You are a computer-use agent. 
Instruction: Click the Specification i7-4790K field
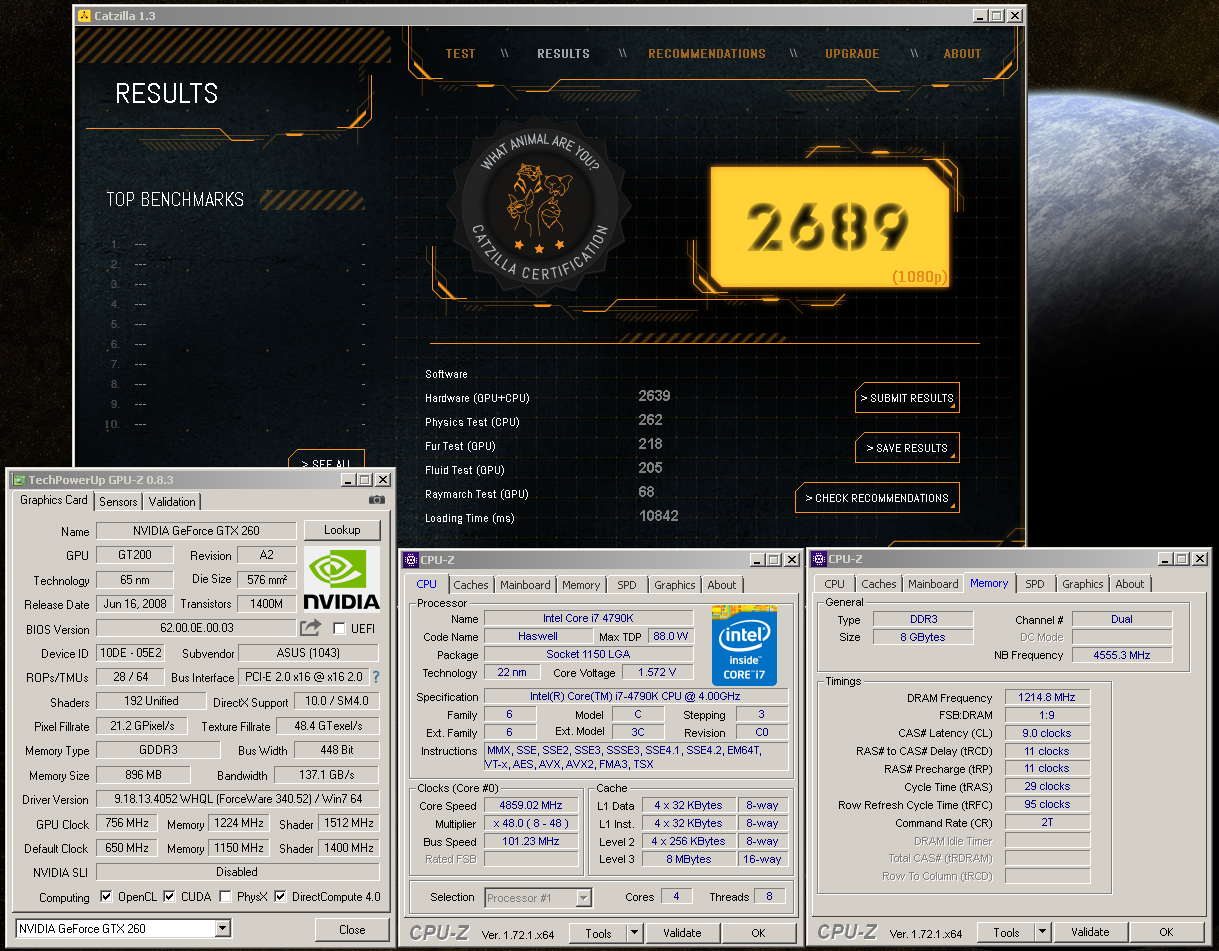pyautogui.click(x=636, y=697)
